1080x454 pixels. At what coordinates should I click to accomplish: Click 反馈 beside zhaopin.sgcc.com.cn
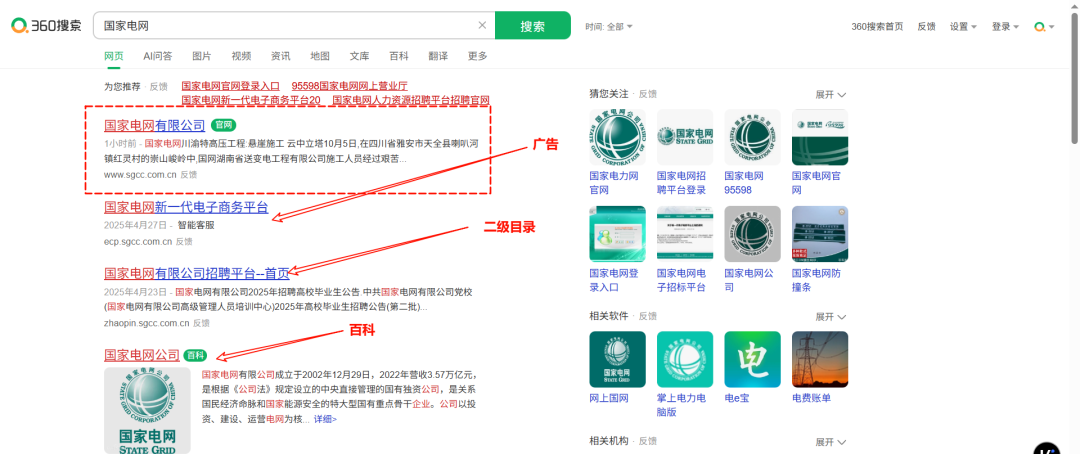(x=201, y=322)
